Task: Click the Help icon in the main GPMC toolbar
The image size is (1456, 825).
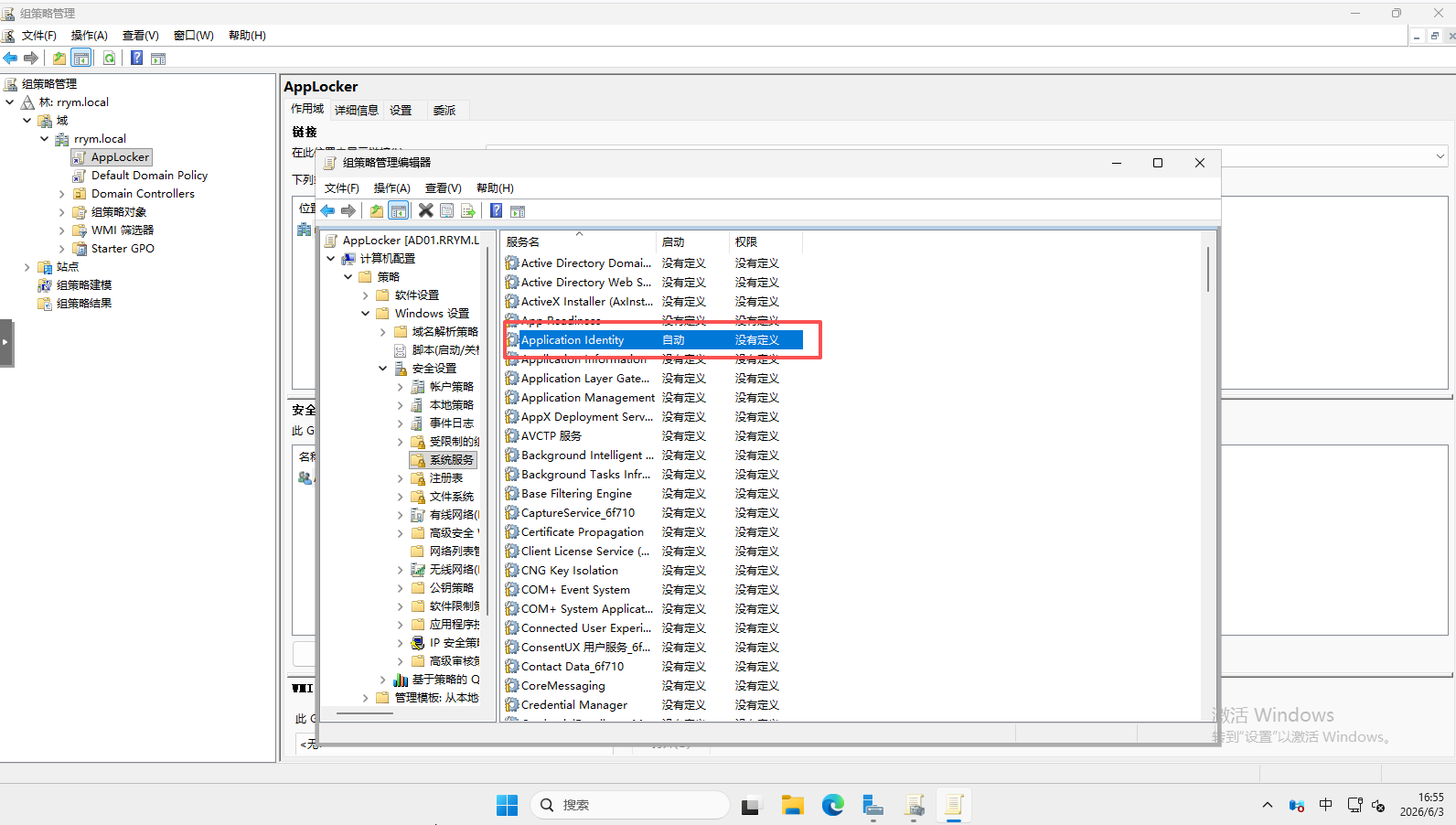Action: [x=136, y=59]
